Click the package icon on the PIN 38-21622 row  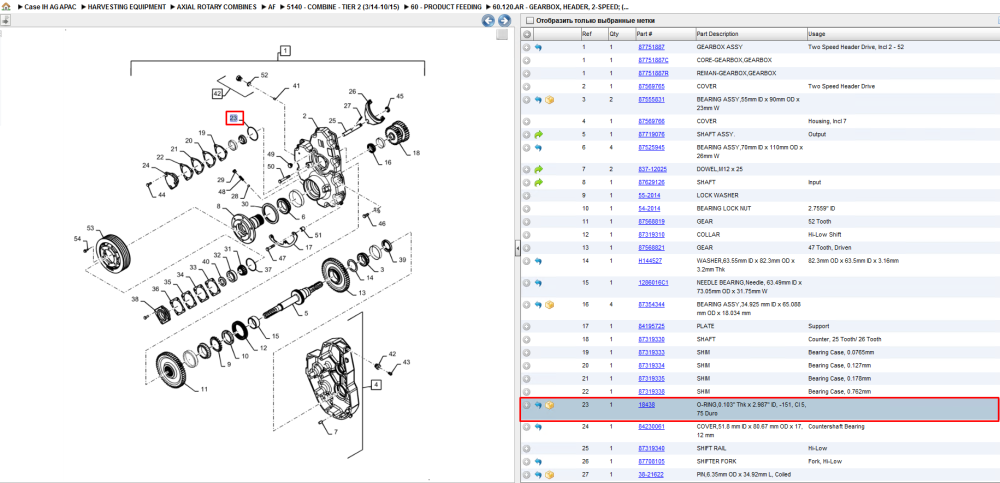click(549, 475)
